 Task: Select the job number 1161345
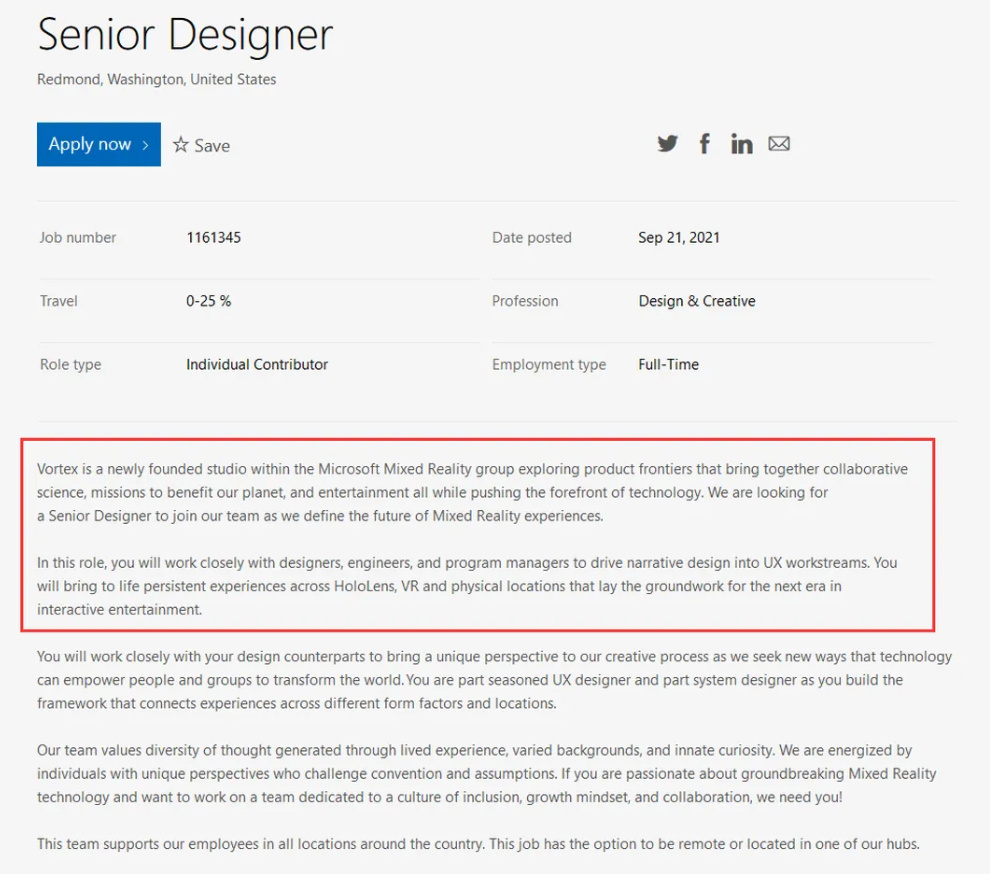[x=213, y=237]
